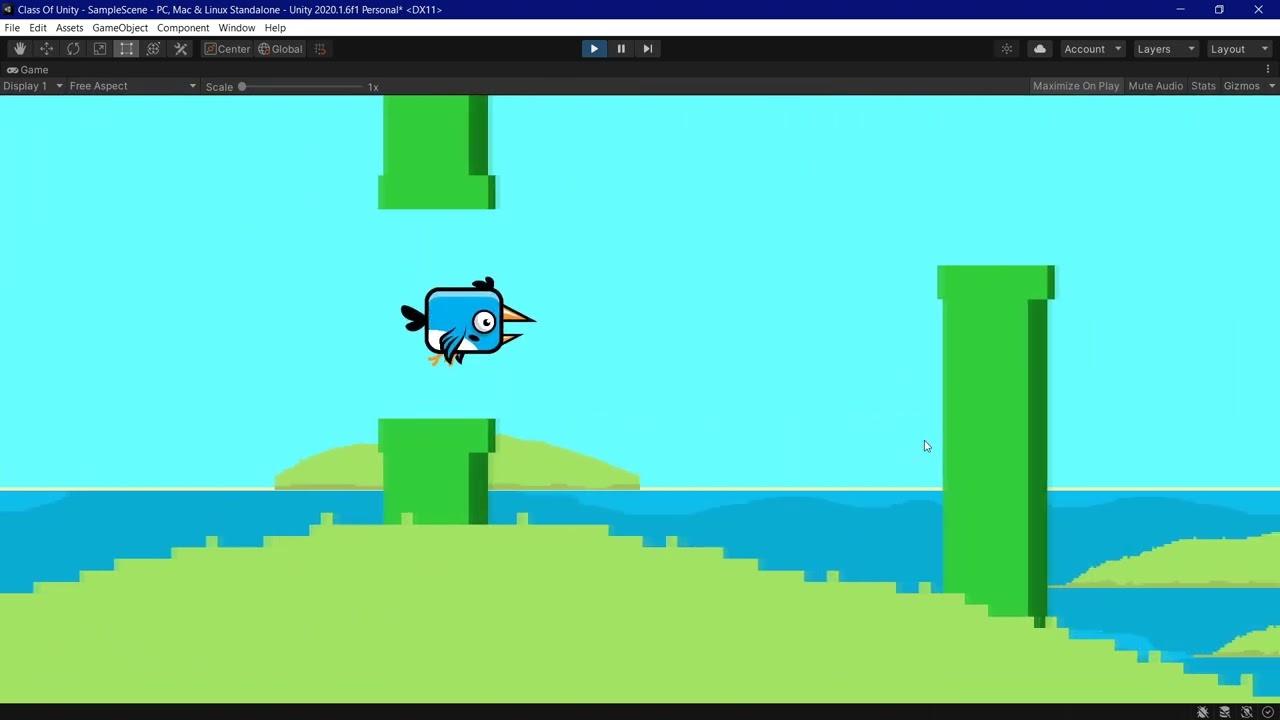
Task: Toggle the Stats overlay
Action: pyautogui.click(x=1203, y=86)
